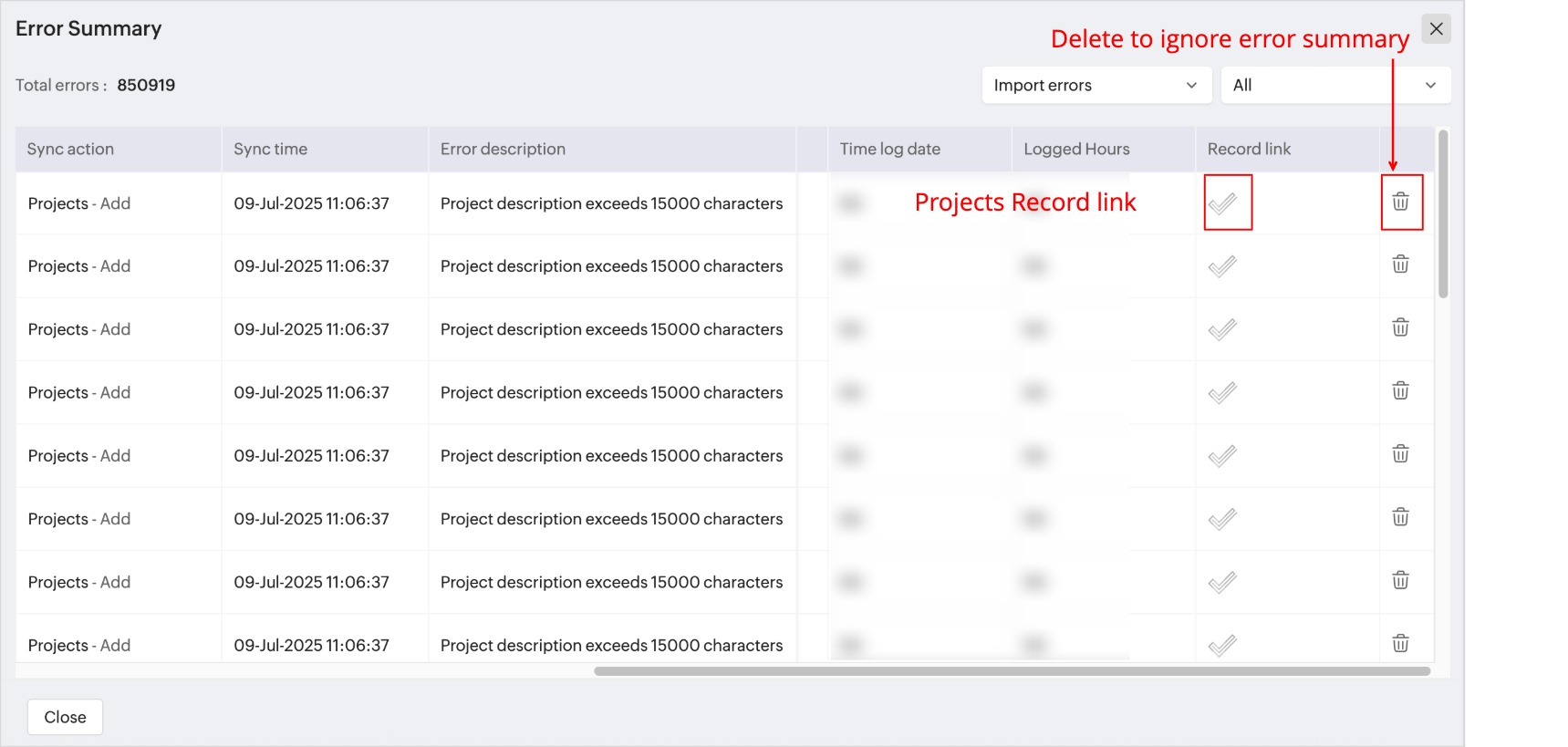Click the trash icon in the second row
Viewport: 1568px width, 747px height.
(x=1400, y=265)
